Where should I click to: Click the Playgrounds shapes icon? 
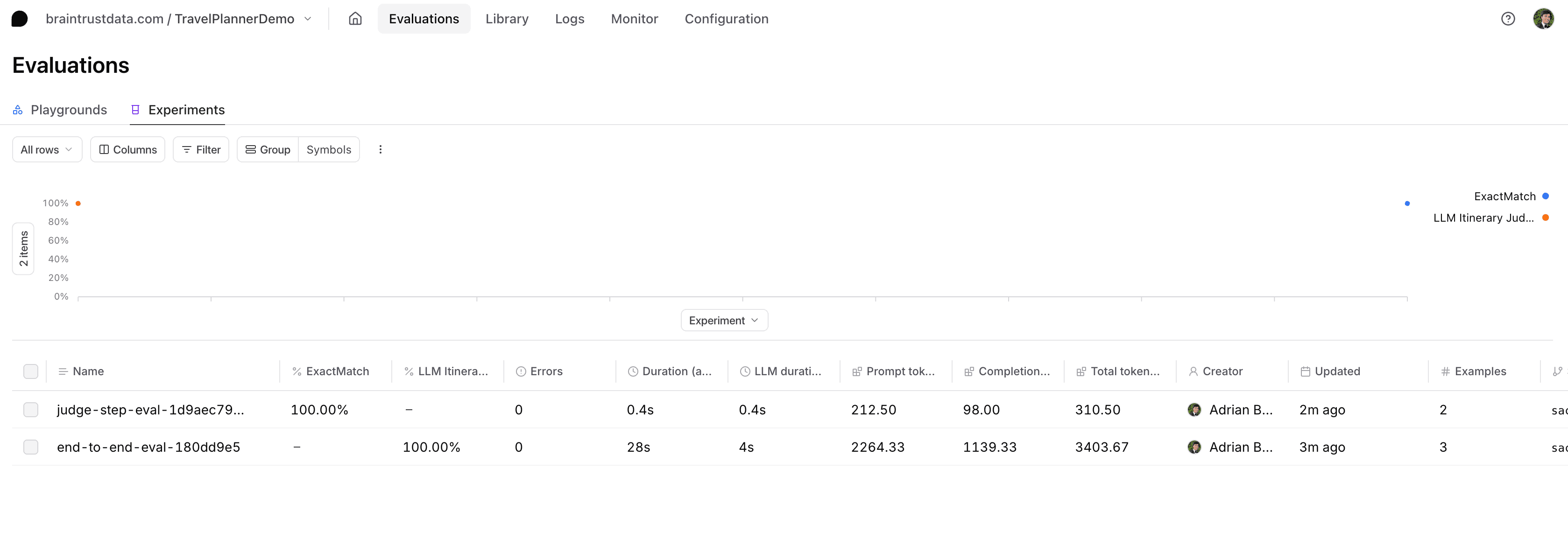(x=18, y=110)
